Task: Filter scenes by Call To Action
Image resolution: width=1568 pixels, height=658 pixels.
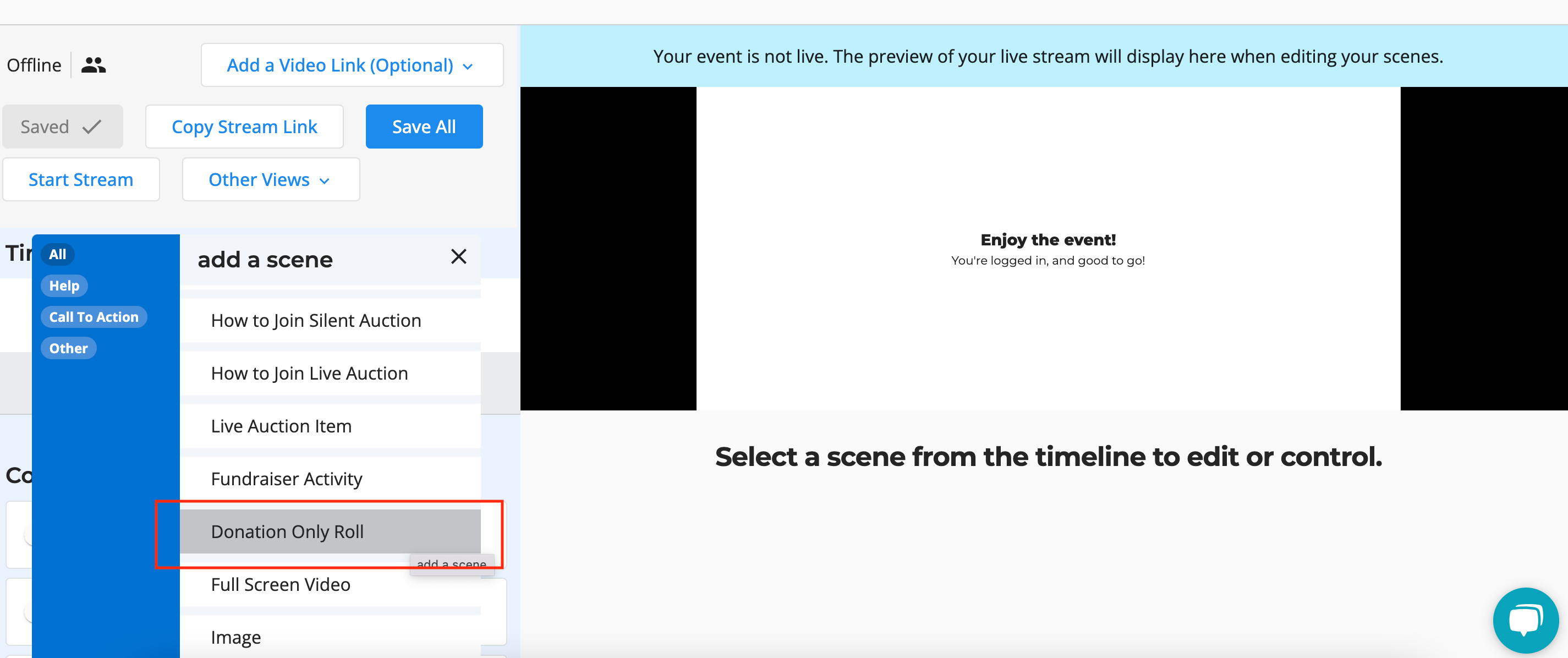Action: [94, 317]
